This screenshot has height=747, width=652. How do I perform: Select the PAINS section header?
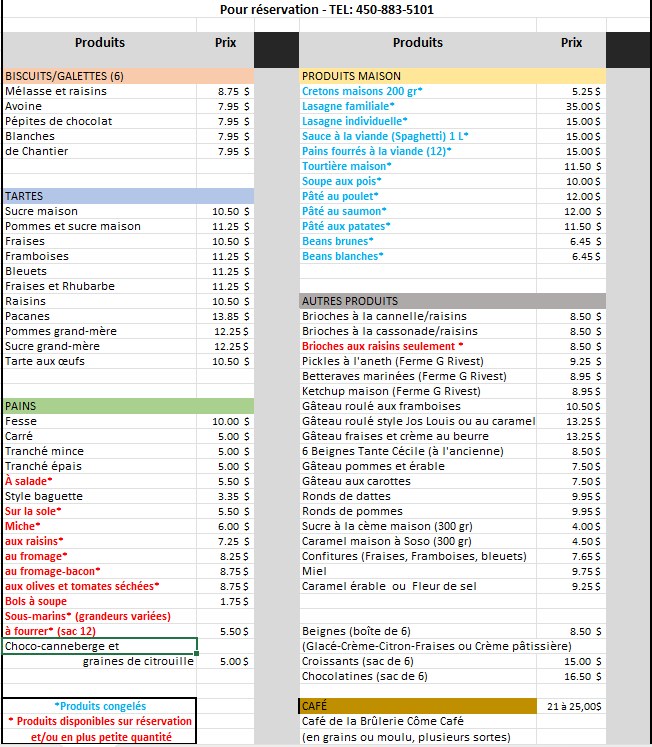click(129, 406)
